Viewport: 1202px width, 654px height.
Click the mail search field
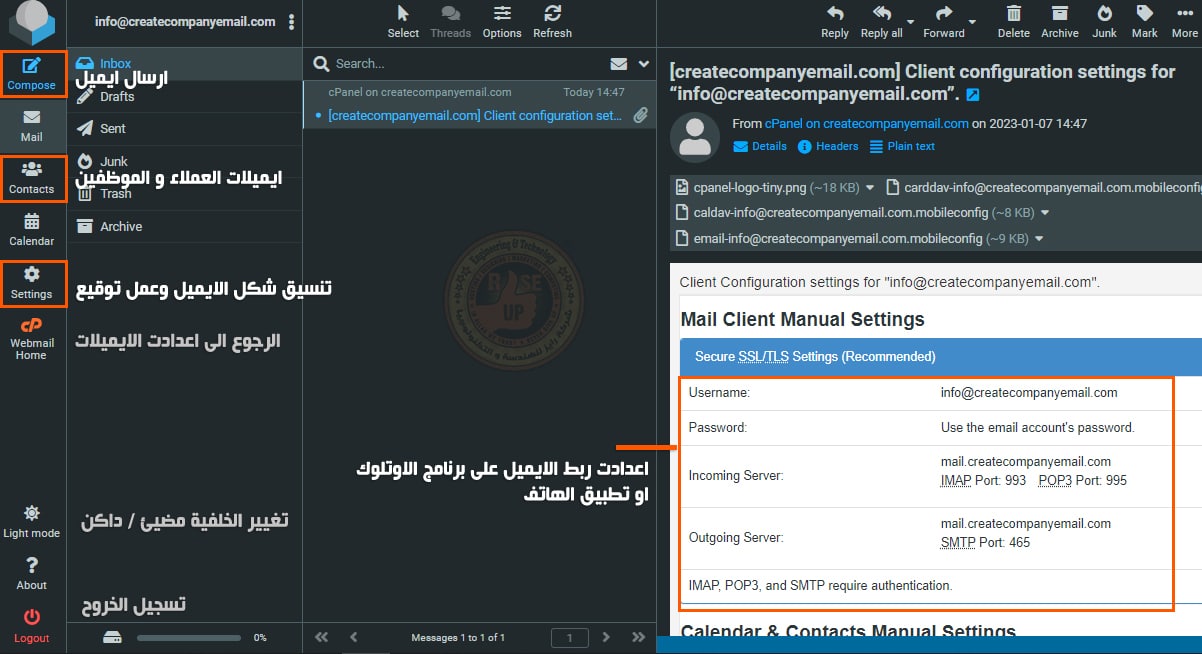[x=460, y=64]
